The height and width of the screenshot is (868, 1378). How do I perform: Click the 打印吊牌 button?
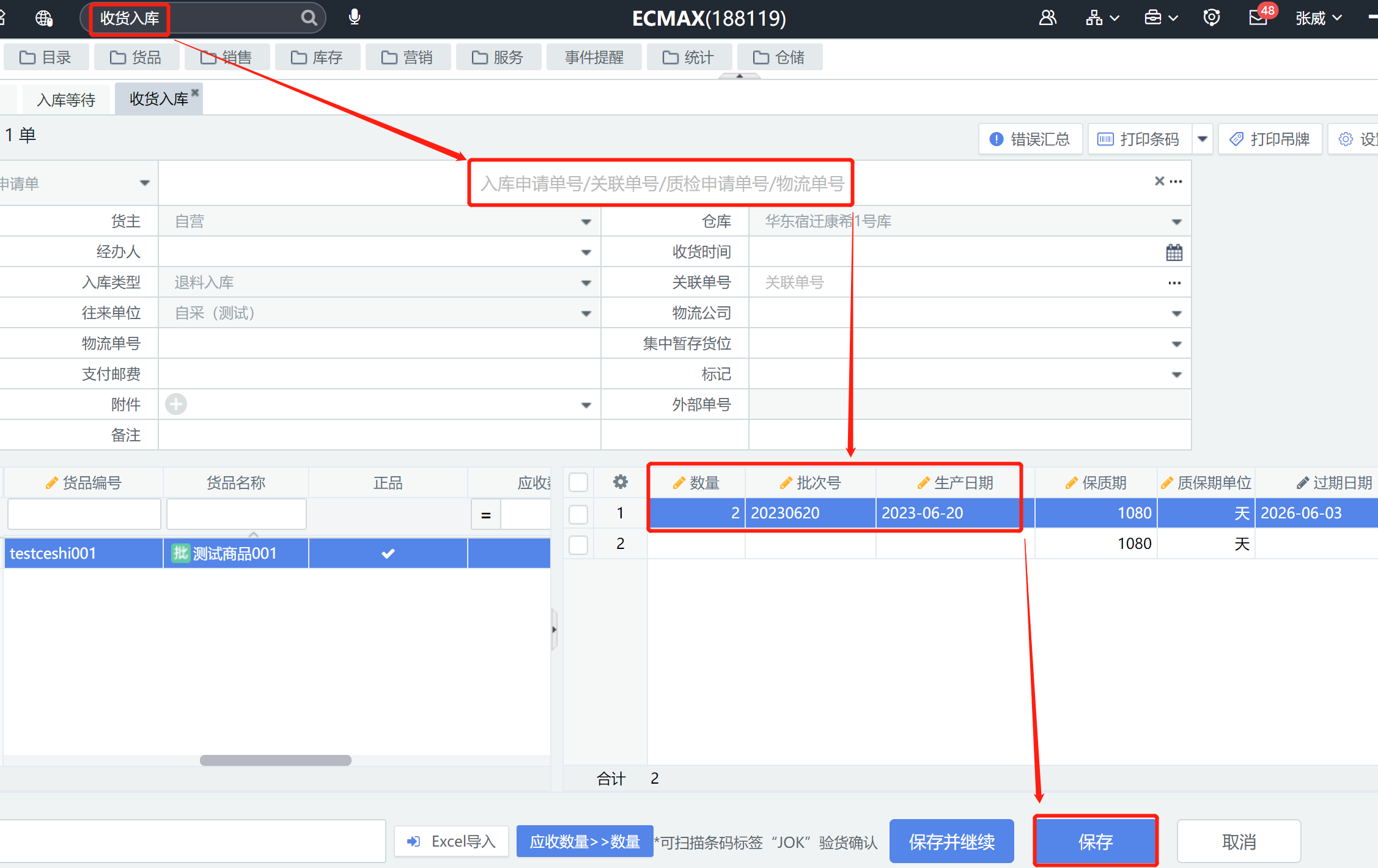pos(1270,139)
